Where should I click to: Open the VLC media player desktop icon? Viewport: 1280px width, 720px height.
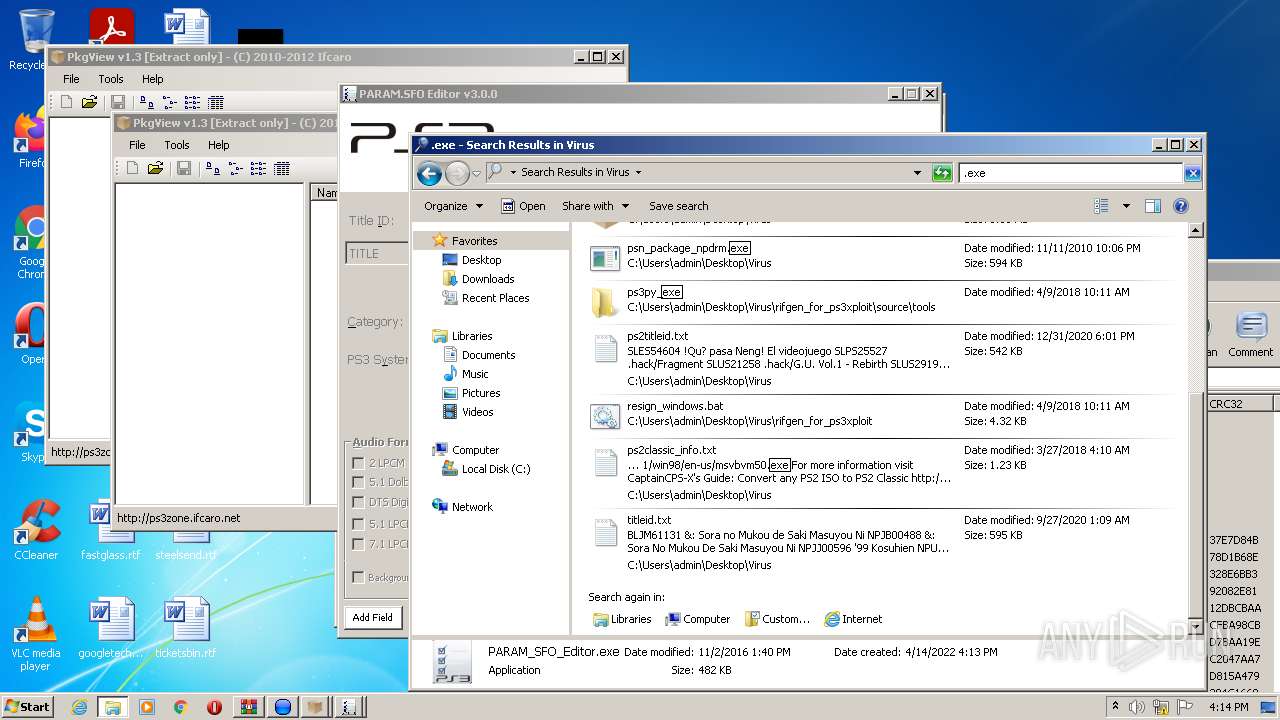[36, 634]
